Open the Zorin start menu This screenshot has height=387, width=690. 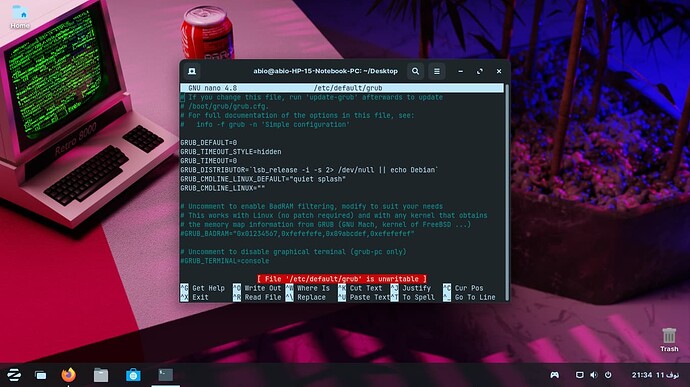[14, 375]
